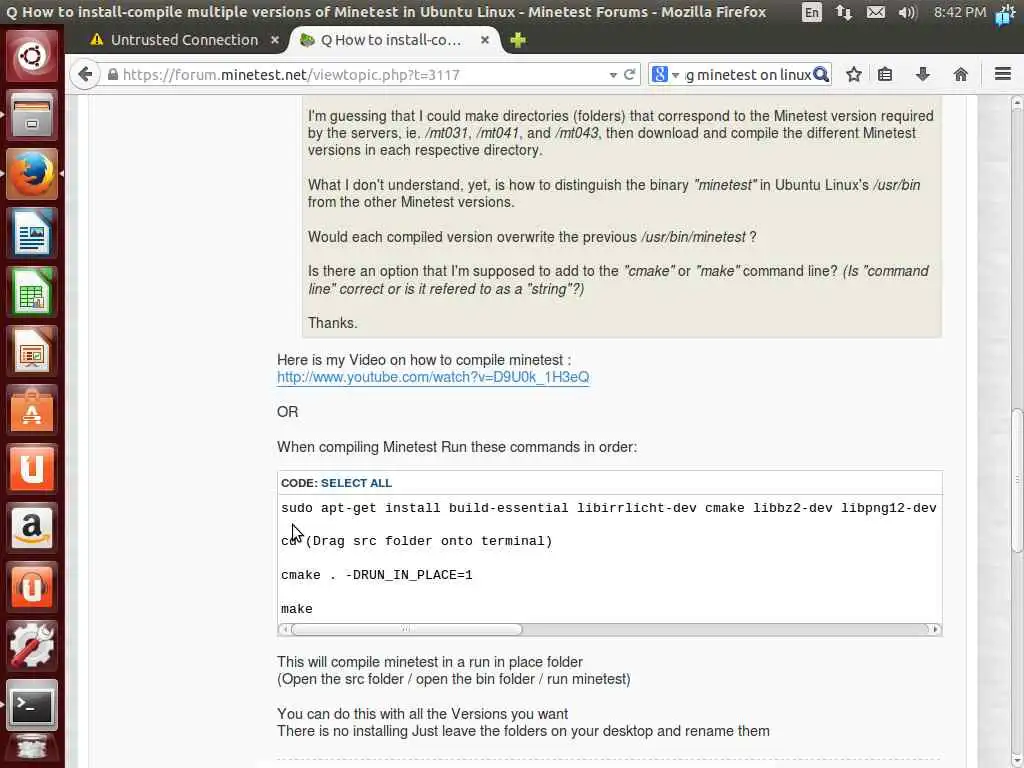
Task: Go to the Firefox home page icon
Action: [960, 74]
